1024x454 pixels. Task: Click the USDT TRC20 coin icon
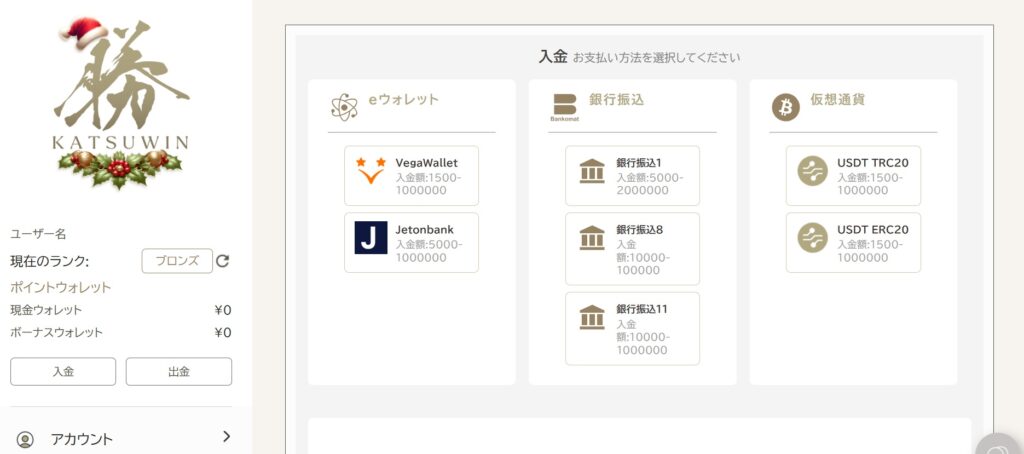(x=812, y=170)
